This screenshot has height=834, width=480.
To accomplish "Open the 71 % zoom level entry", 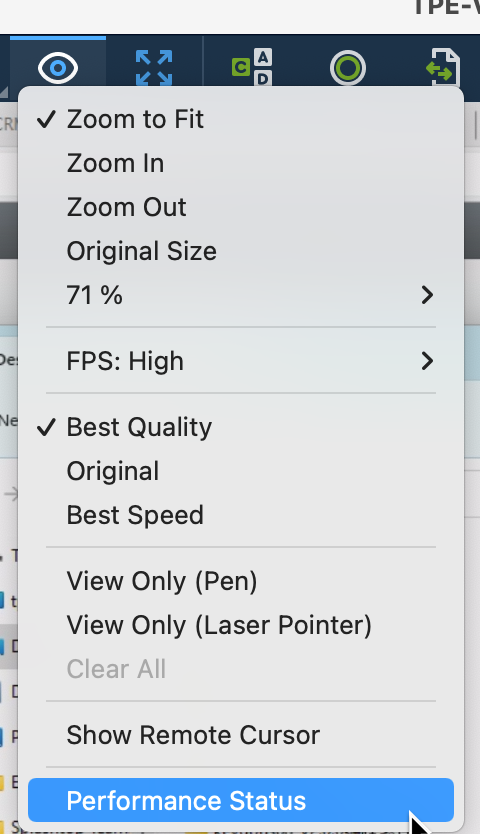I will (x=241, y=295).
